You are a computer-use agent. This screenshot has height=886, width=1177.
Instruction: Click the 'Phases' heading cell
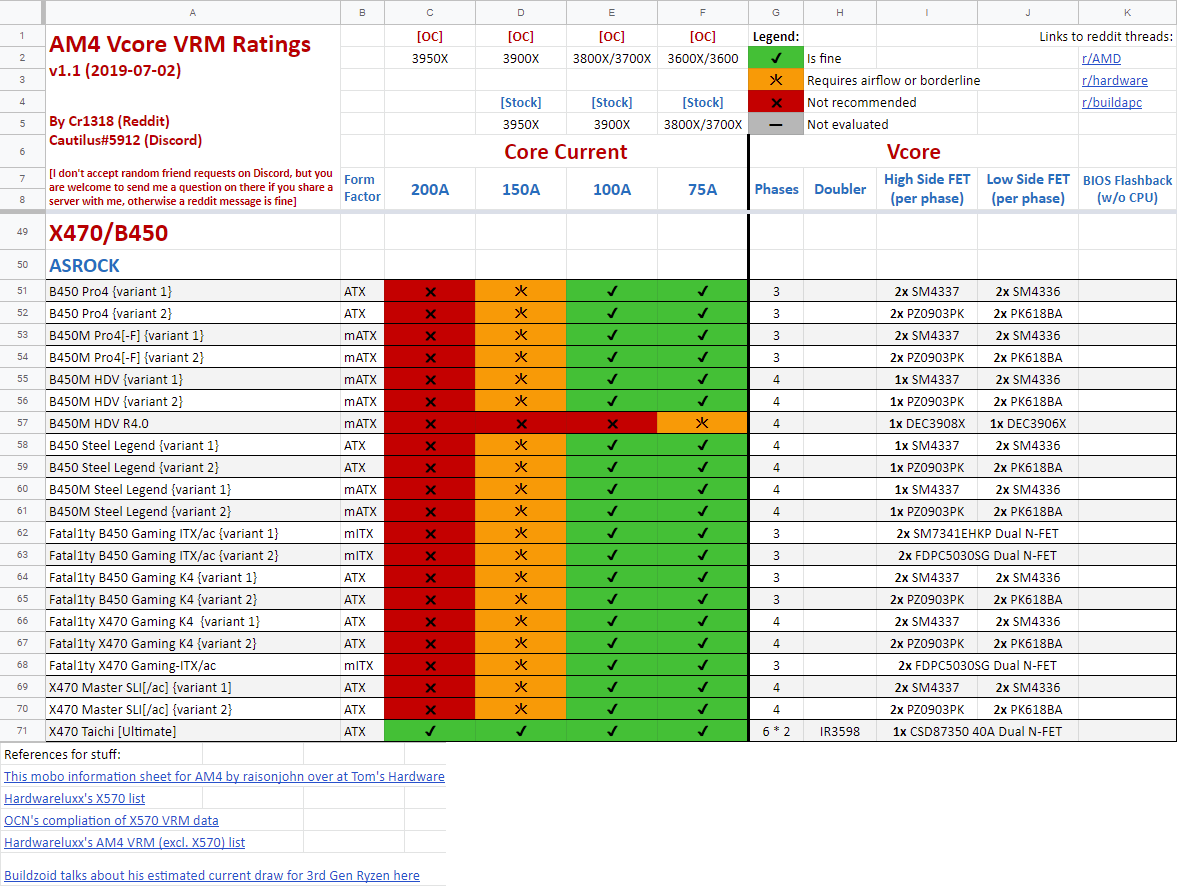click(x=776, y=189)
